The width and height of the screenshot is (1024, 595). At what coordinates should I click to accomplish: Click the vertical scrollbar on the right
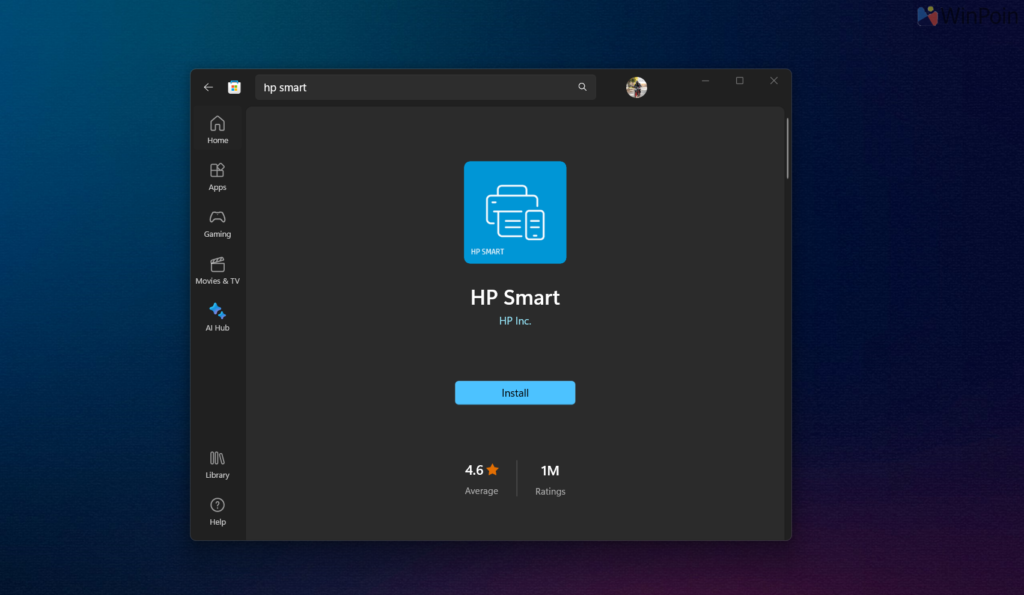787,150
